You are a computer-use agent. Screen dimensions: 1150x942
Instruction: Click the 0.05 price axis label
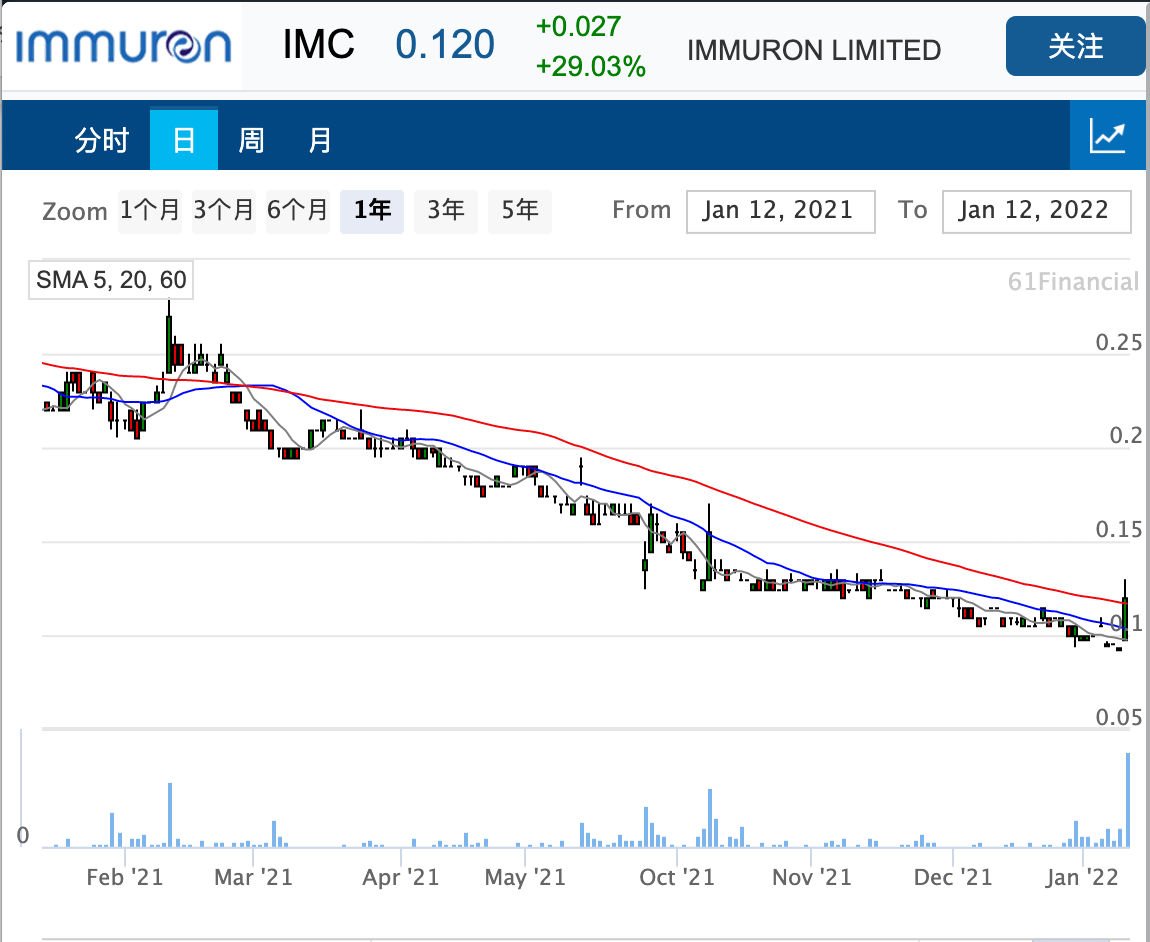click(1118, 717)
